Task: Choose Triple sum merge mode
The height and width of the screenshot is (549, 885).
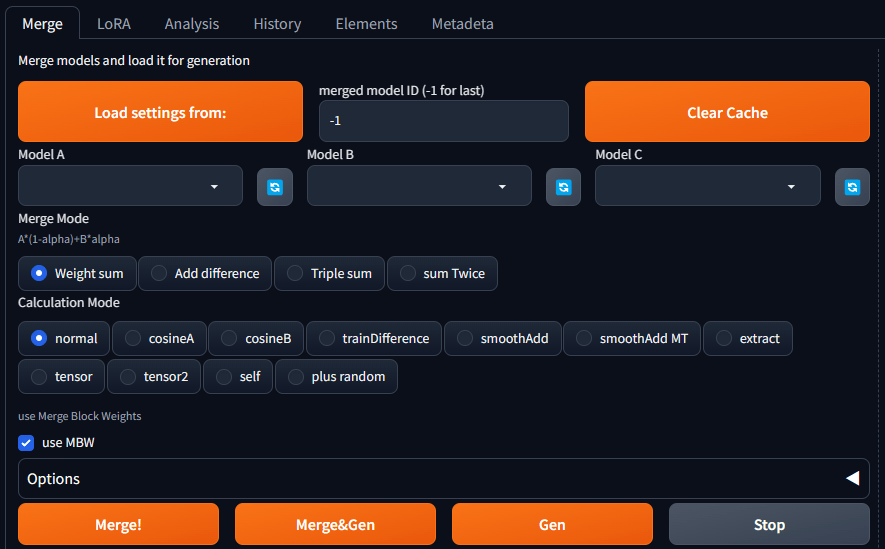Action: click(x=329, y=273)
